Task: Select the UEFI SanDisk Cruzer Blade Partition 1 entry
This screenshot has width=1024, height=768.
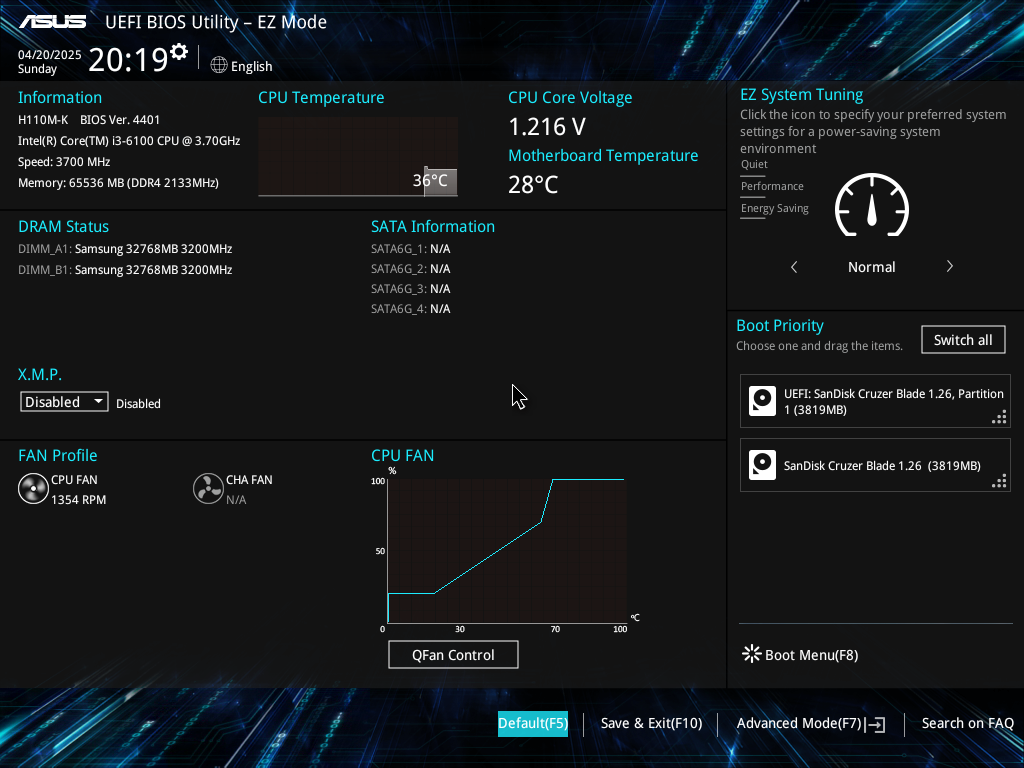Action: click(x=875, y=401)
